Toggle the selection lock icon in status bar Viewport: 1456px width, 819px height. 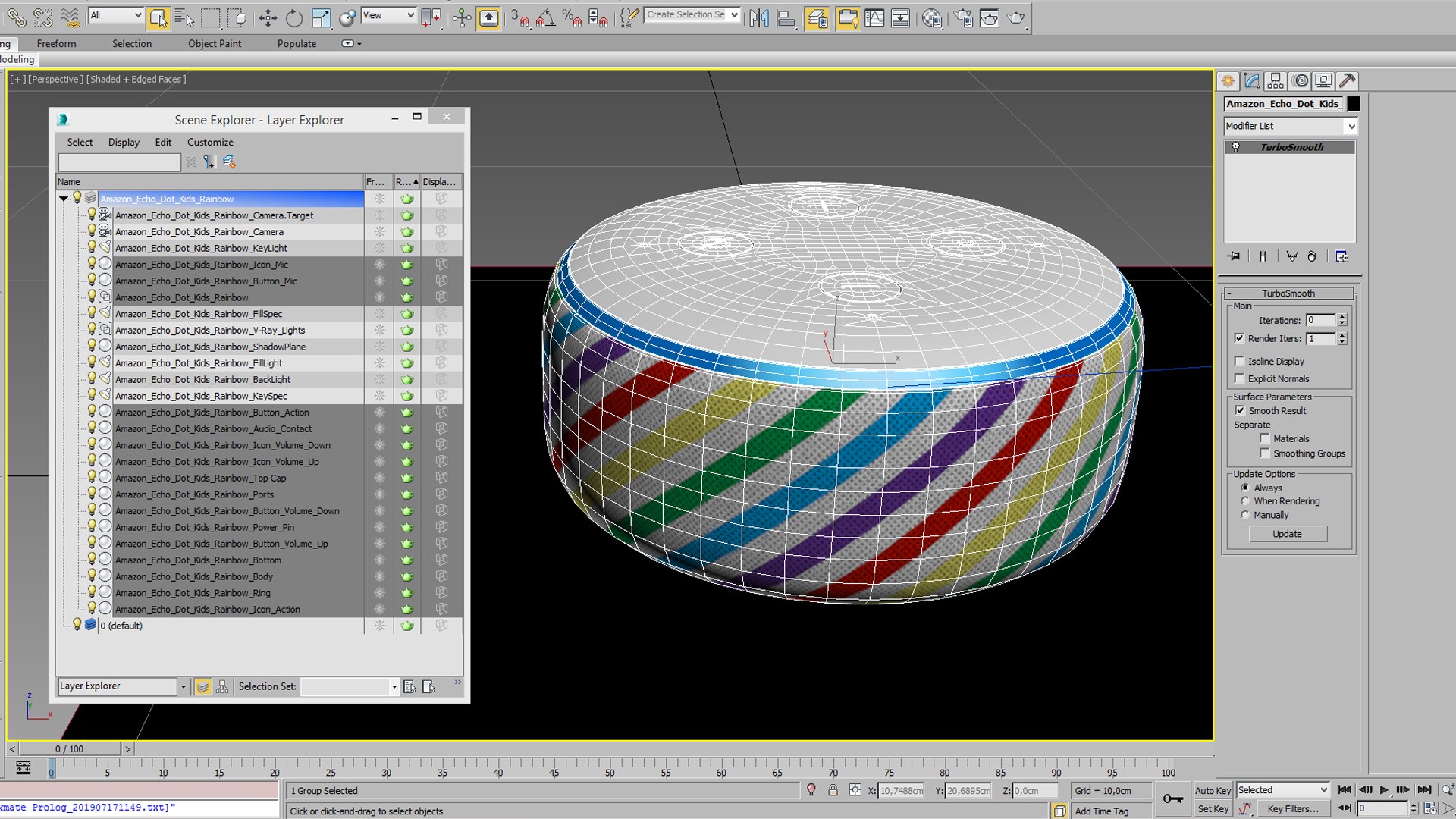click(x=833, y=790)
